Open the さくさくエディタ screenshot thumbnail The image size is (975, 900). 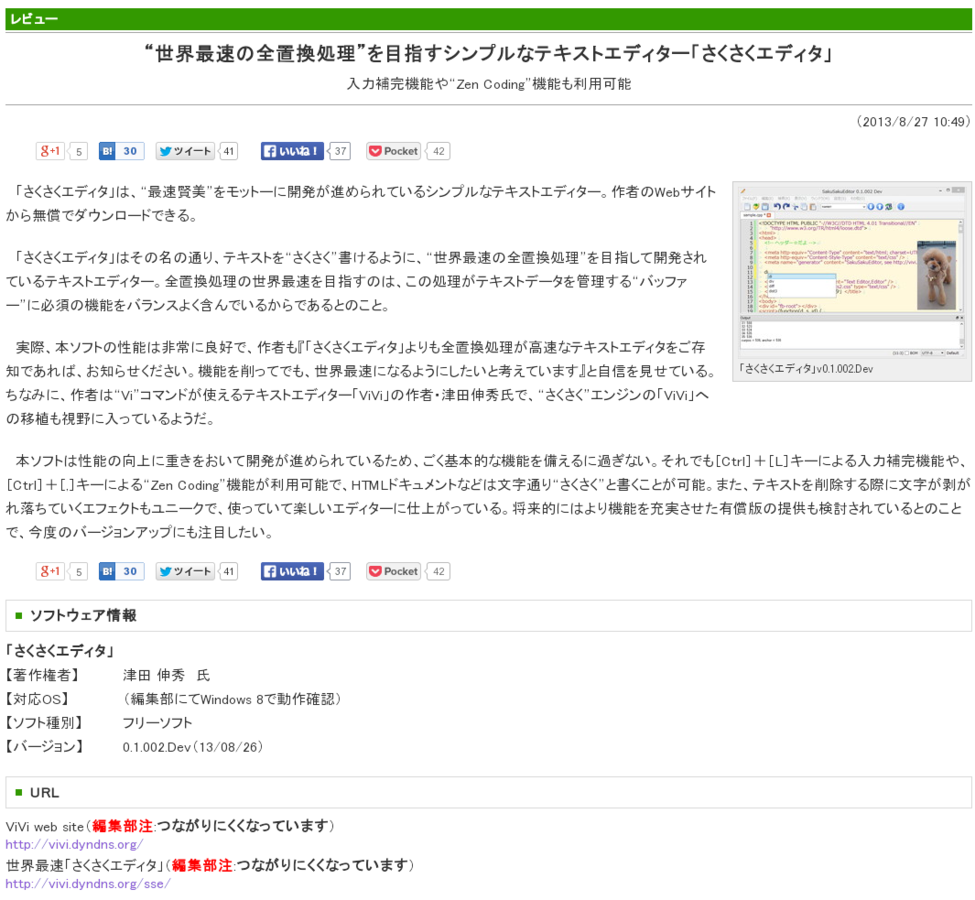coord(852,270)
